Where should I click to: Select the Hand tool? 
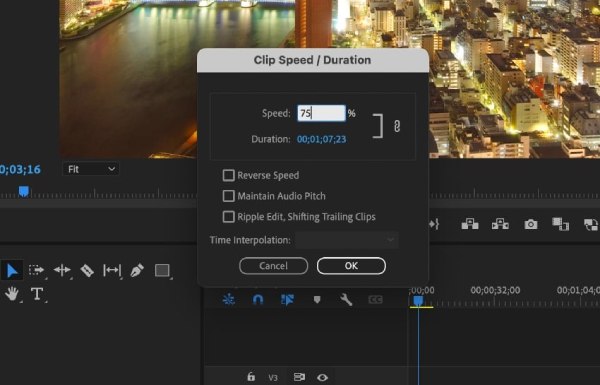pyautogui.click(x=12, y=294)
